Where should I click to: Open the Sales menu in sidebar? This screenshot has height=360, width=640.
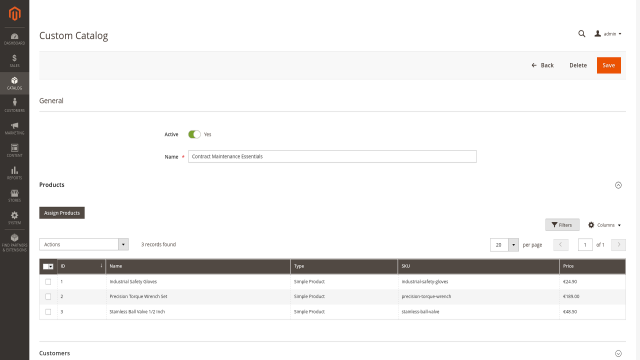tap(14, 61)
